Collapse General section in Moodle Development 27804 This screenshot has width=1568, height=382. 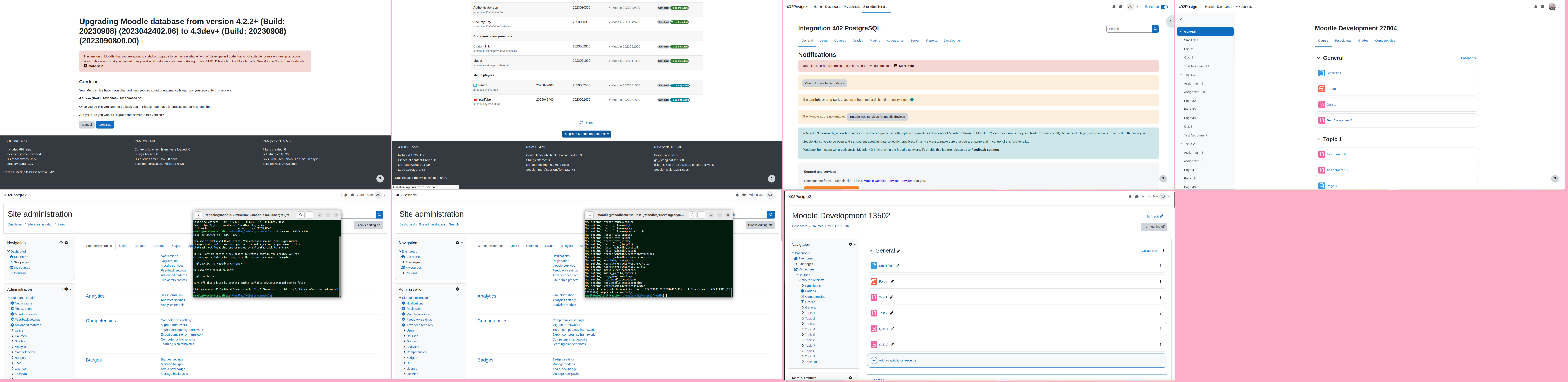point(1318,58)
